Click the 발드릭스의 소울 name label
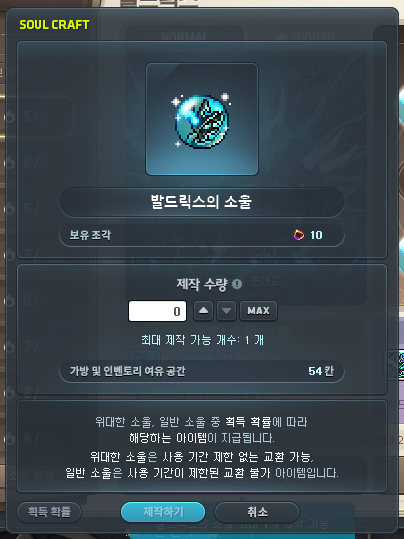This screenshot has height=539, width=404. tap(202, 202)
